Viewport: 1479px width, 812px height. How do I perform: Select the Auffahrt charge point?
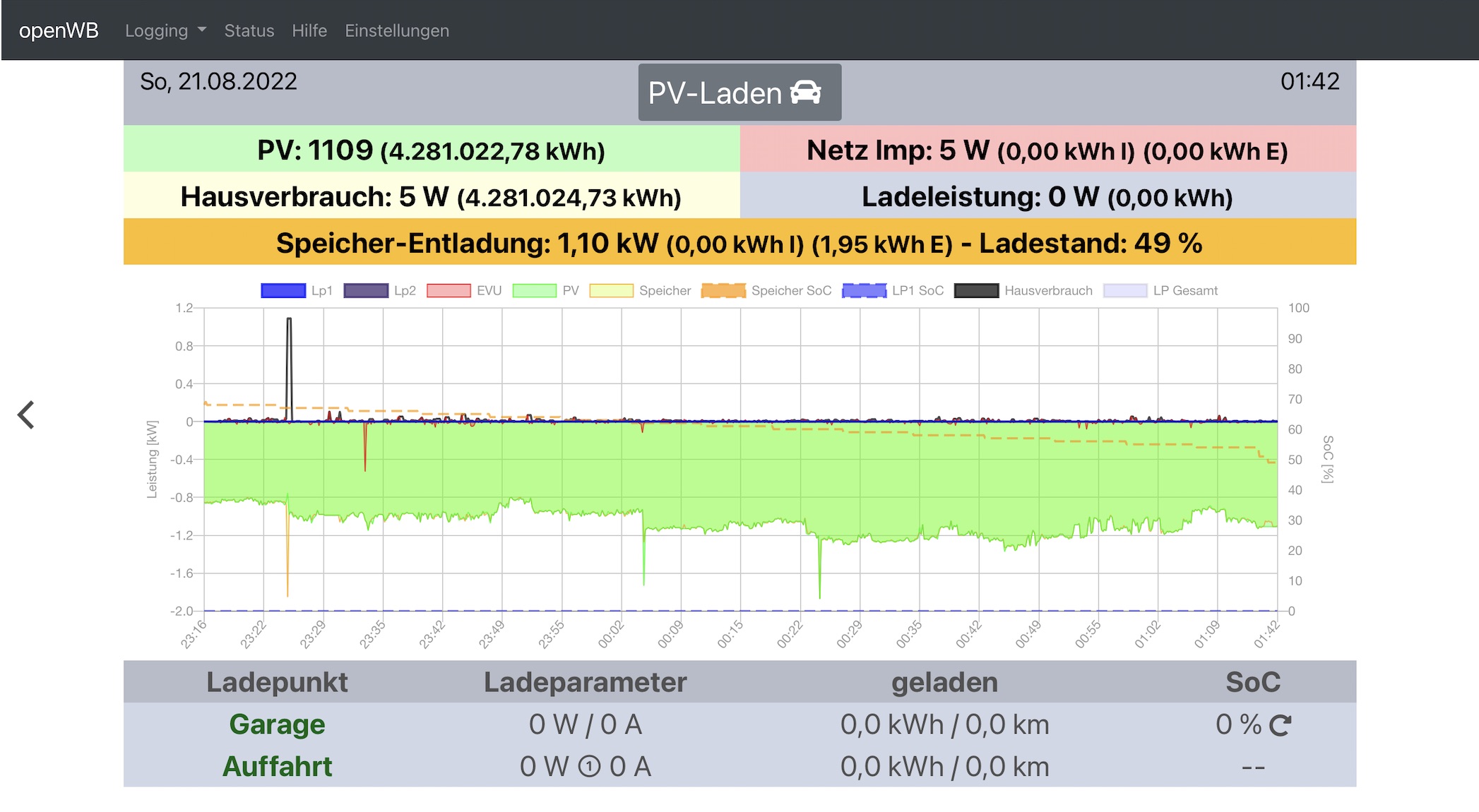(277, 767)
